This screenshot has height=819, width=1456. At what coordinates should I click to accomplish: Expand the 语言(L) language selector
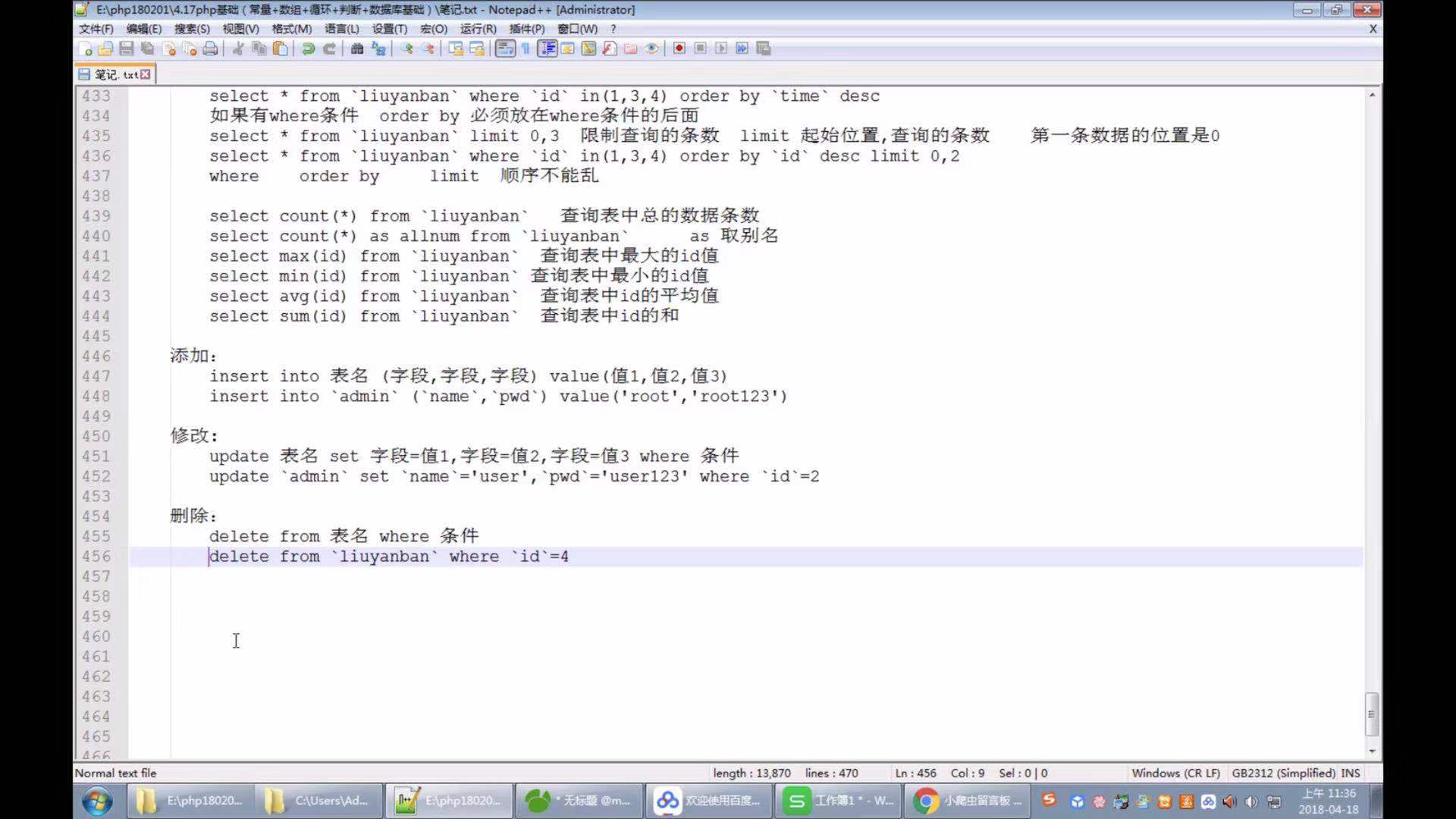pos(339,28)
